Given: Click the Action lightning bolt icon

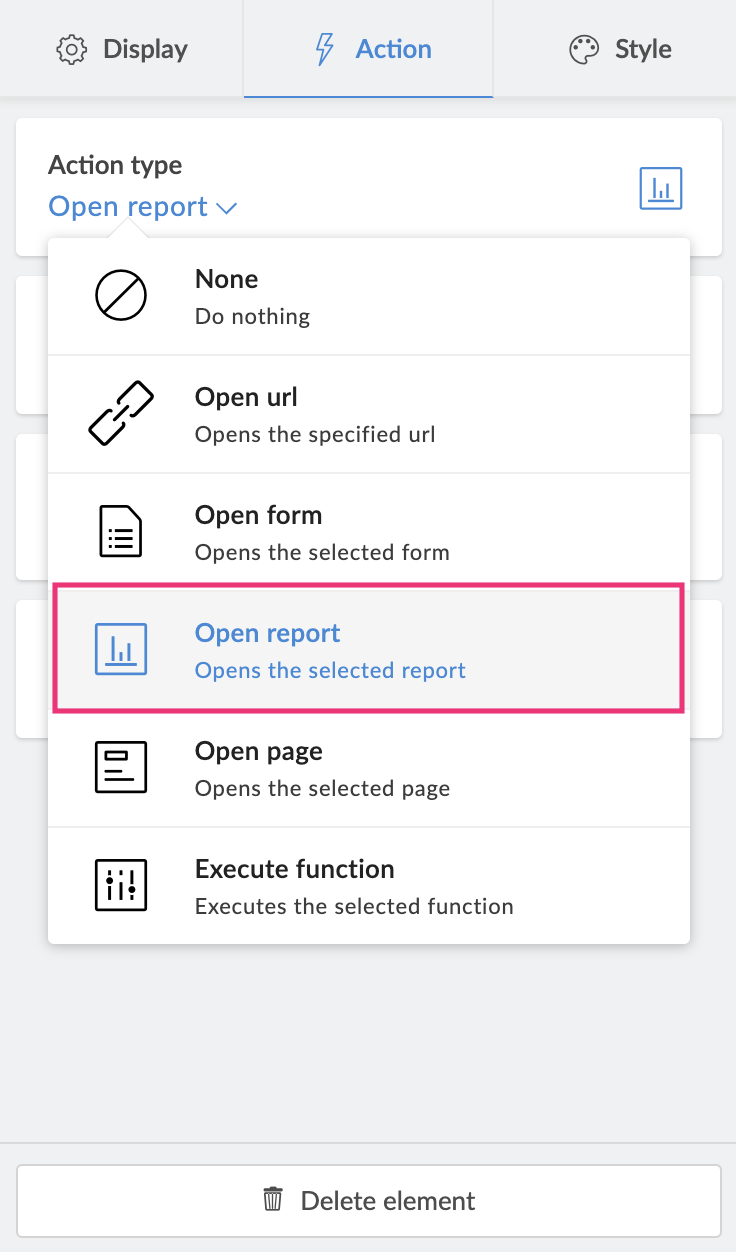Looking at the screenshot, I should point(324,49).
